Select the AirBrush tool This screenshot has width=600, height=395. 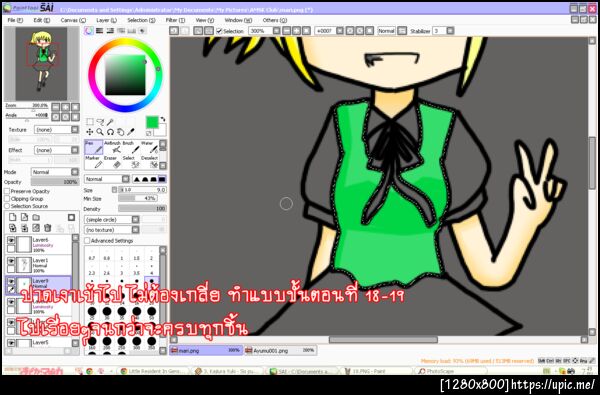coord(112,147)
